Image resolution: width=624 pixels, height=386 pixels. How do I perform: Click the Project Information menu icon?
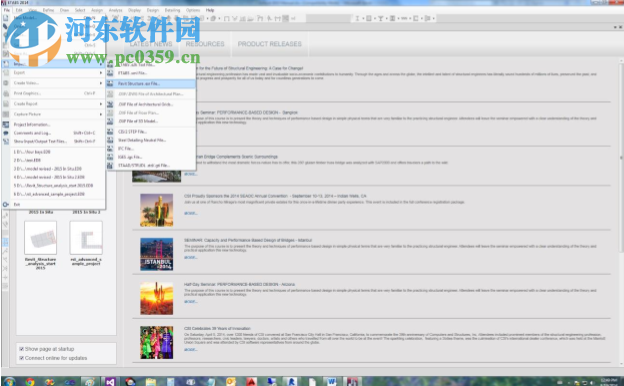point(6,125)
